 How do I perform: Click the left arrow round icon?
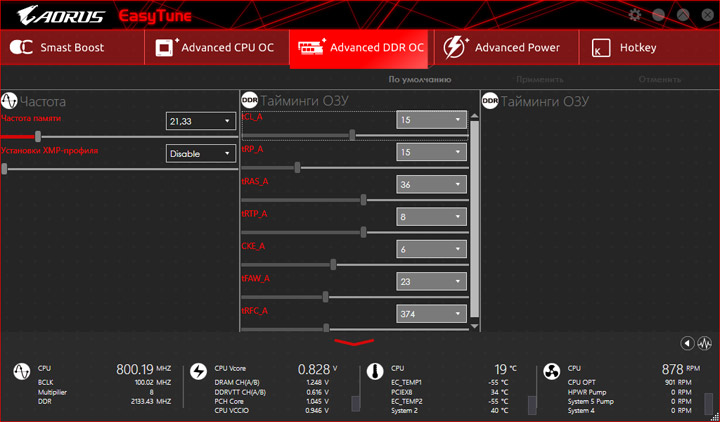coord(687,343)
